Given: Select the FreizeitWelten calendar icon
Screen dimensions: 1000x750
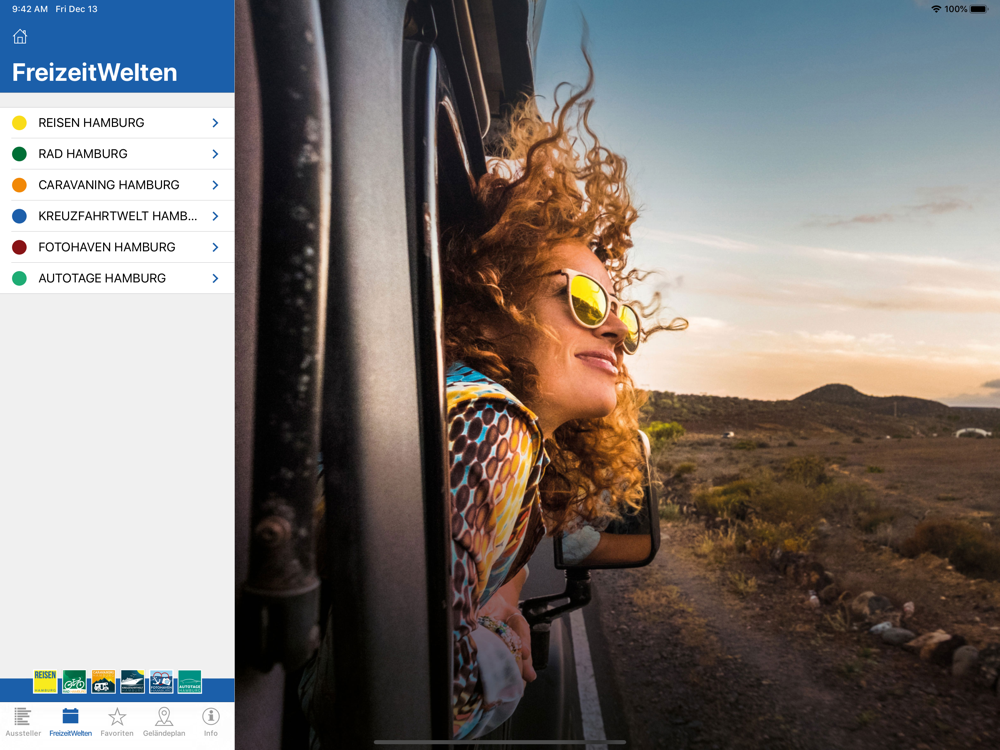Looking at the screenshot, I should (x=70, y=721).
